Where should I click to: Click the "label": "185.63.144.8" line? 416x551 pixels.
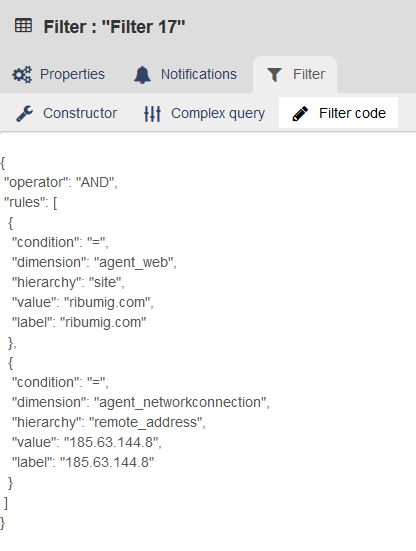pos(83,462)
